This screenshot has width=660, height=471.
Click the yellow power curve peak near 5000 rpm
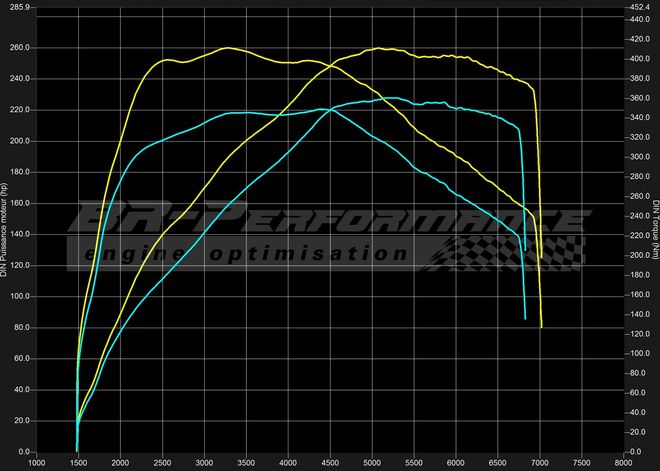378,48
